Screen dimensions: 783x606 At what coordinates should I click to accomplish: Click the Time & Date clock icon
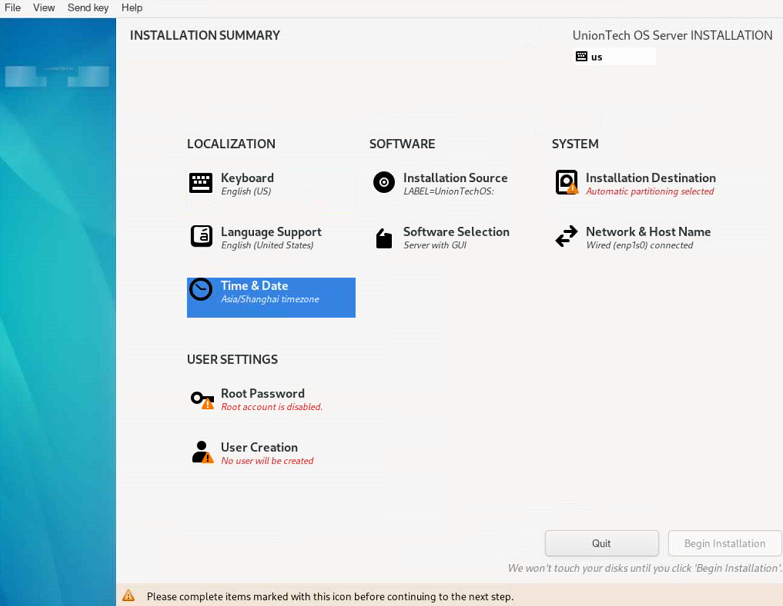201,290
